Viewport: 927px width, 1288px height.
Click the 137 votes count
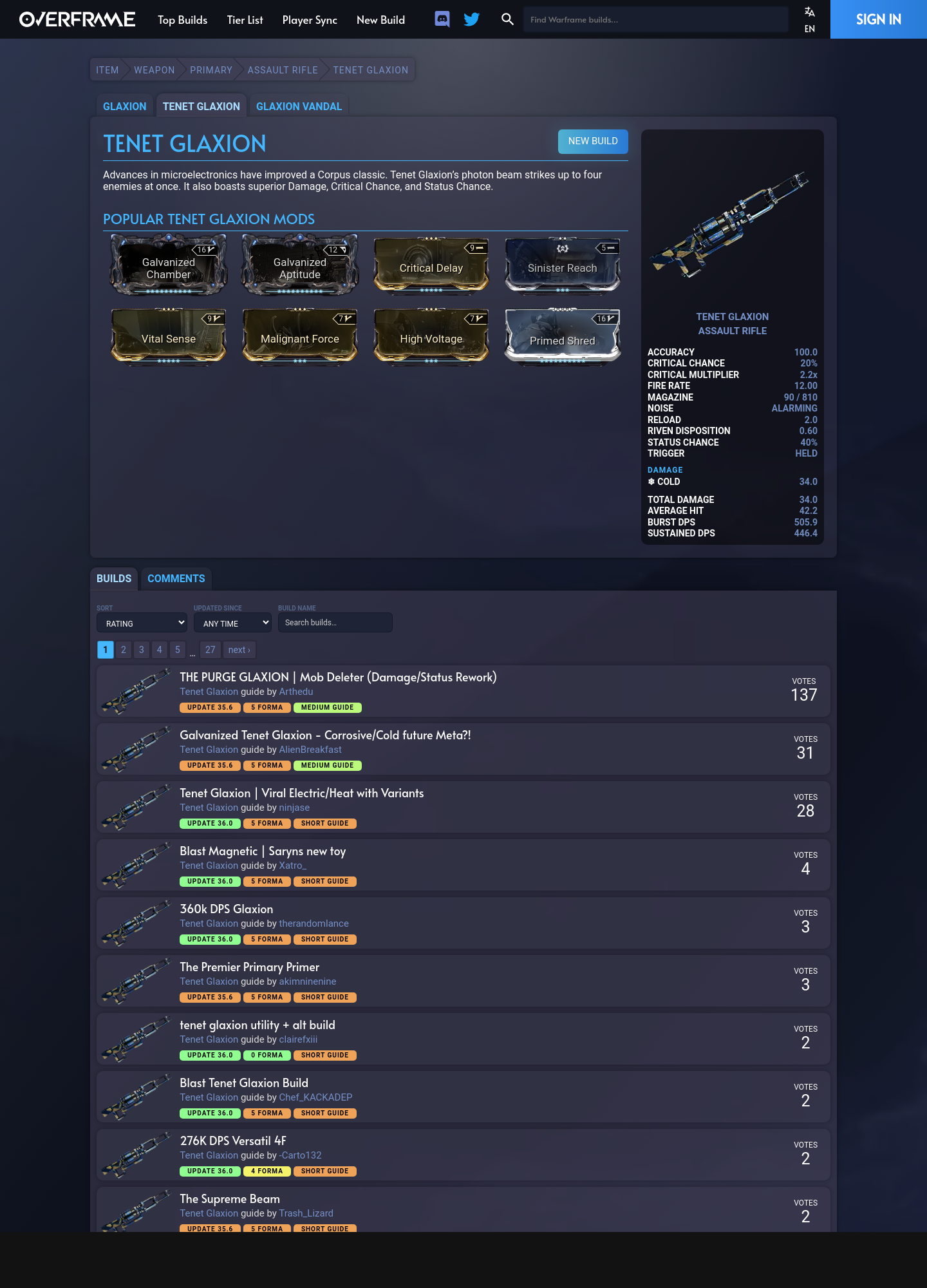point(804,695)
